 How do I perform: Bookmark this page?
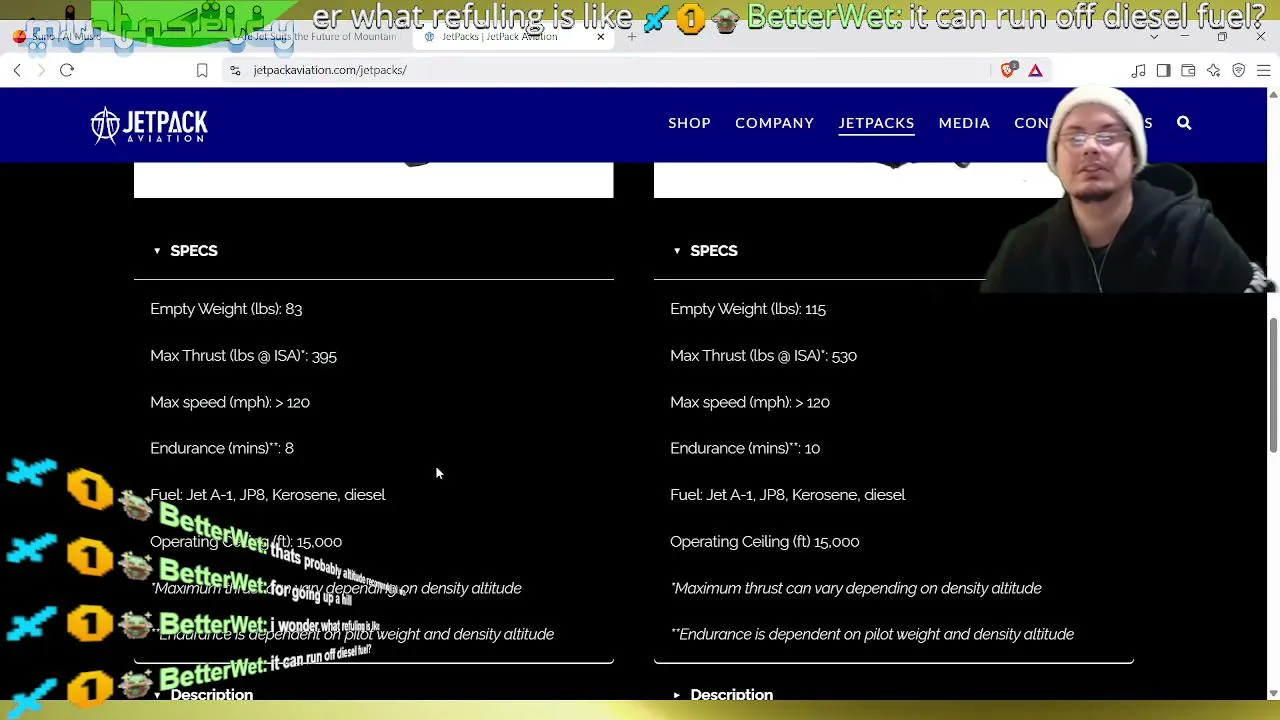point(202,70)
